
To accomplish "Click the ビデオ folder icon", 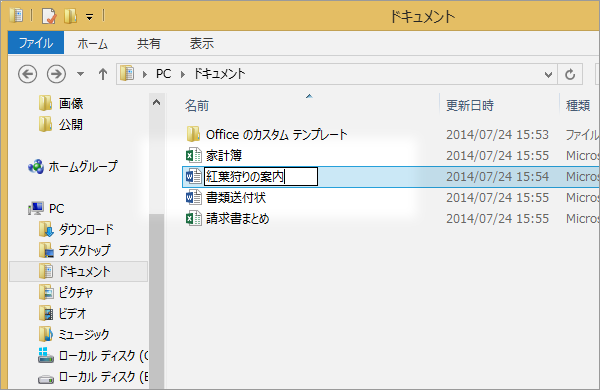I will (x=46, y=313).
